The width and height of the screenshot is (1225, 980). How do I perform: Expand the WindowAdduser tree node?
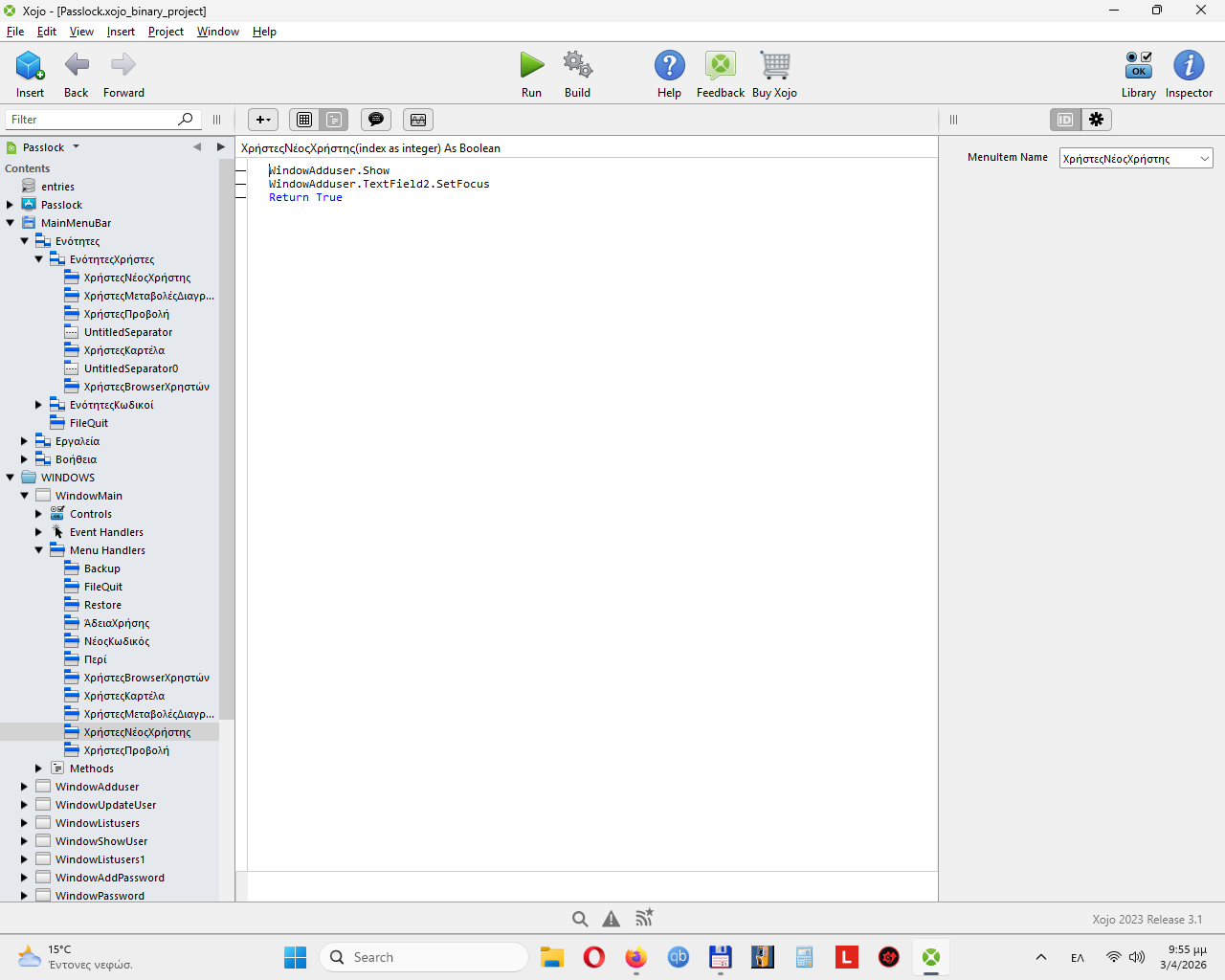pos(24,787)
